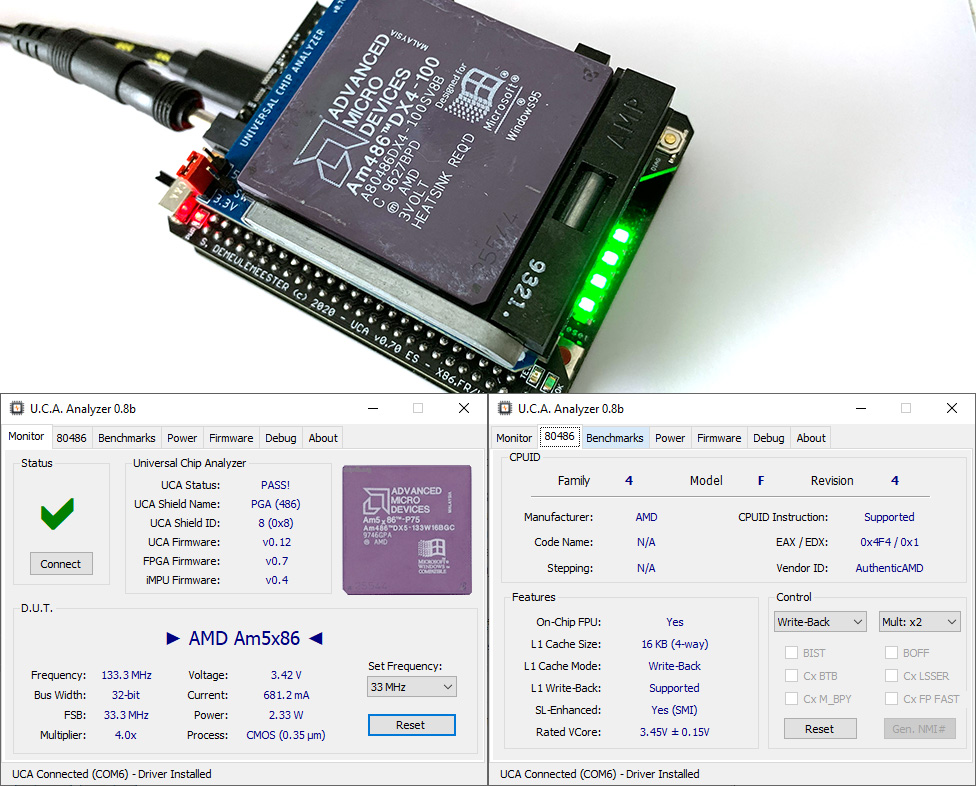
Task: Click the L1 Cache Size value "16 KB (4-way)"
Action: [x=675, y=644]
